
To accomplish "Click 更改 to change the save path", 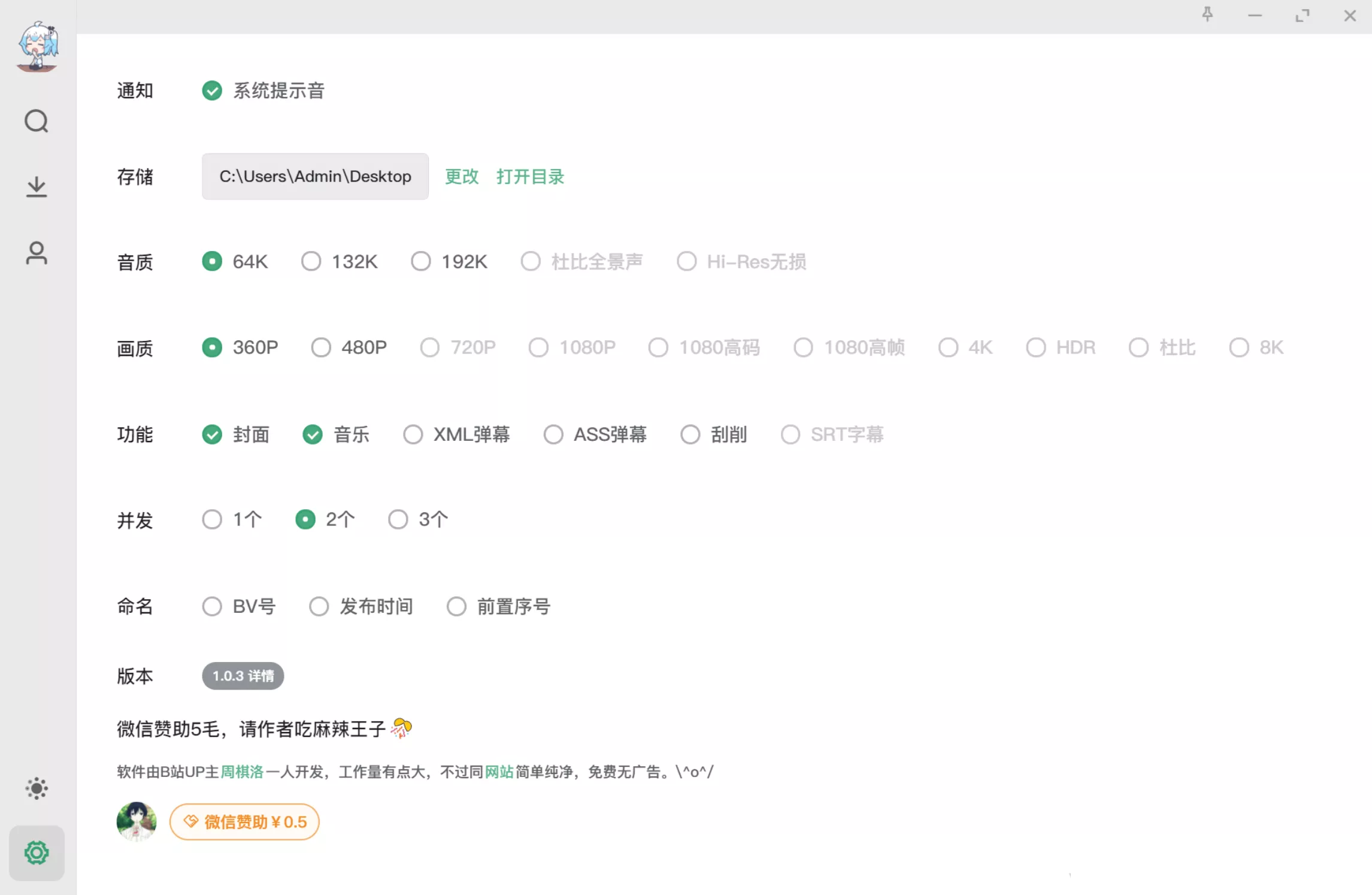I will [461, 176].
